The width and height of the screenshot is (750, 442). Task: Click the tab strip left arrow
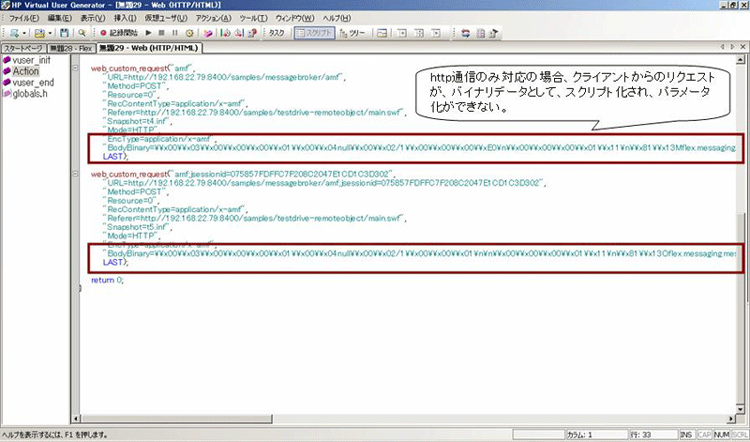[722, 47]
